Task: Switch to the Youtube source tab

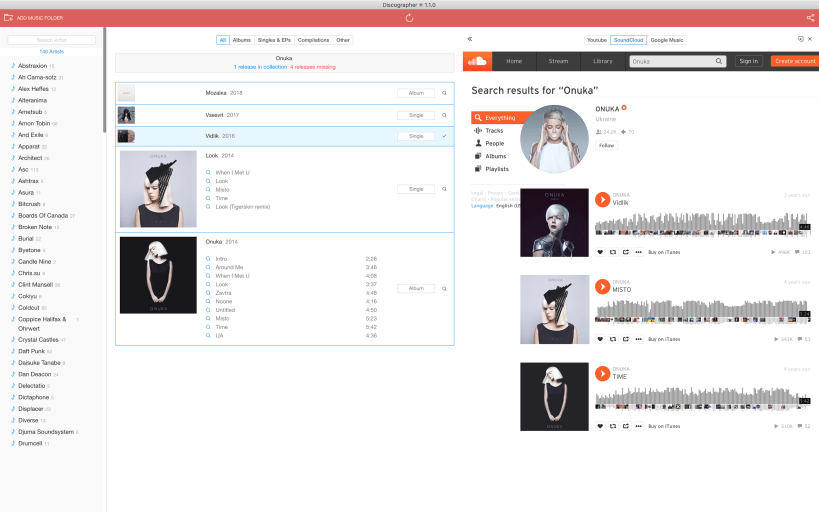Action: coord(597,40)
